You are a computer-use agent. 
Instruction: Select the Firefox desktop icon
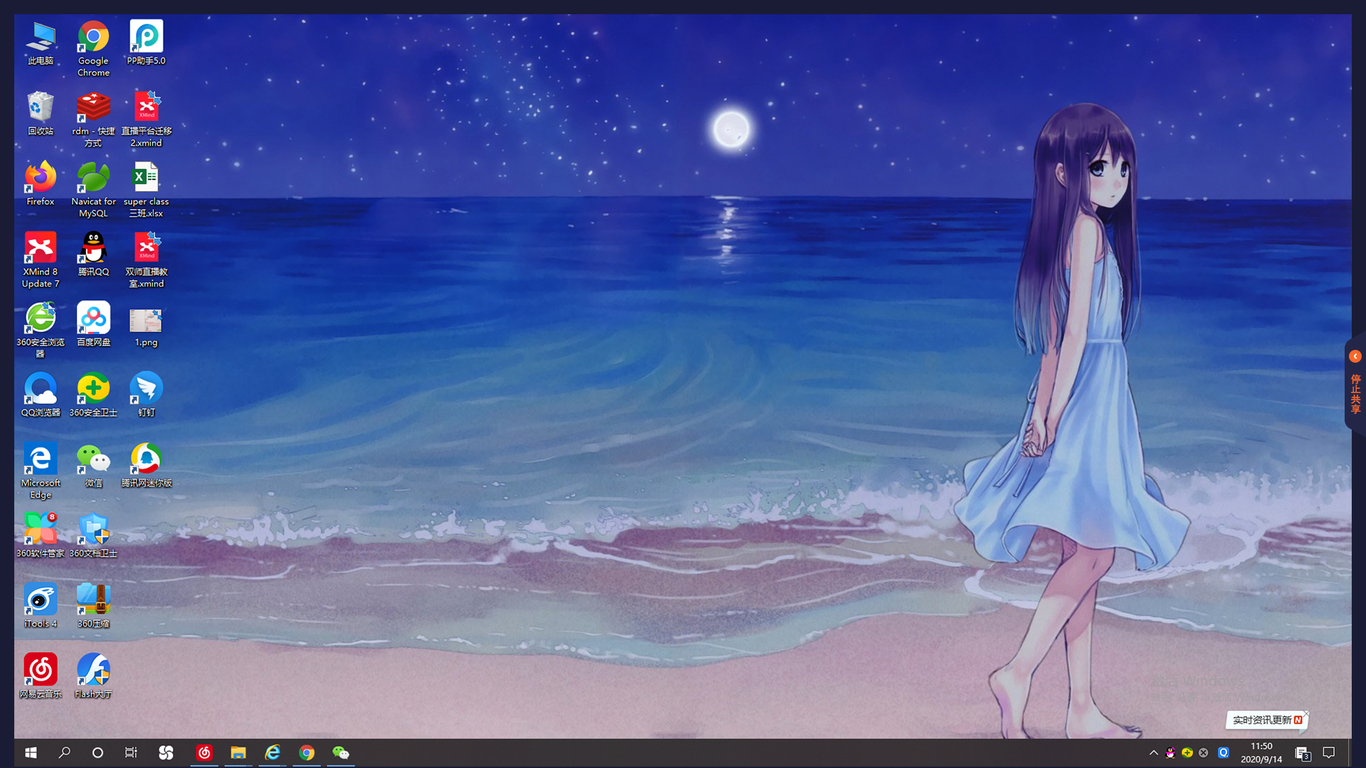(41, 184)
